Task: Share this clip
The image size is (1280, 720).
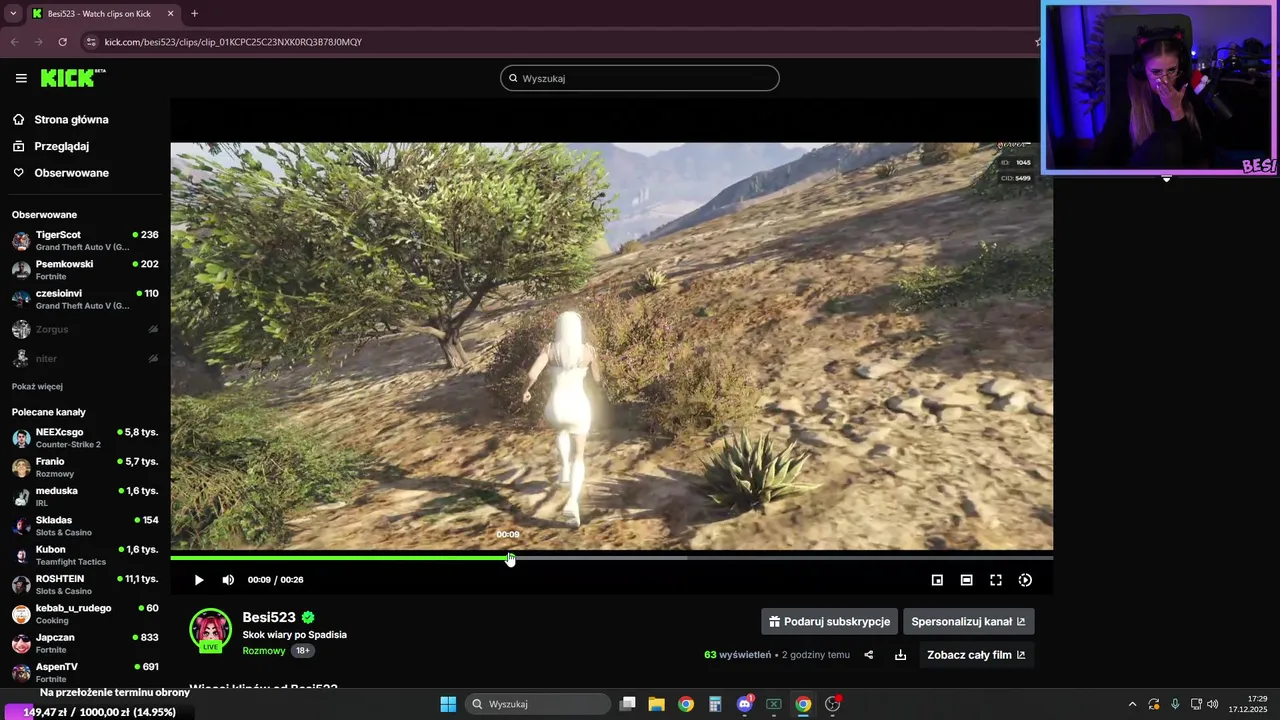Action: coord(869,655)
